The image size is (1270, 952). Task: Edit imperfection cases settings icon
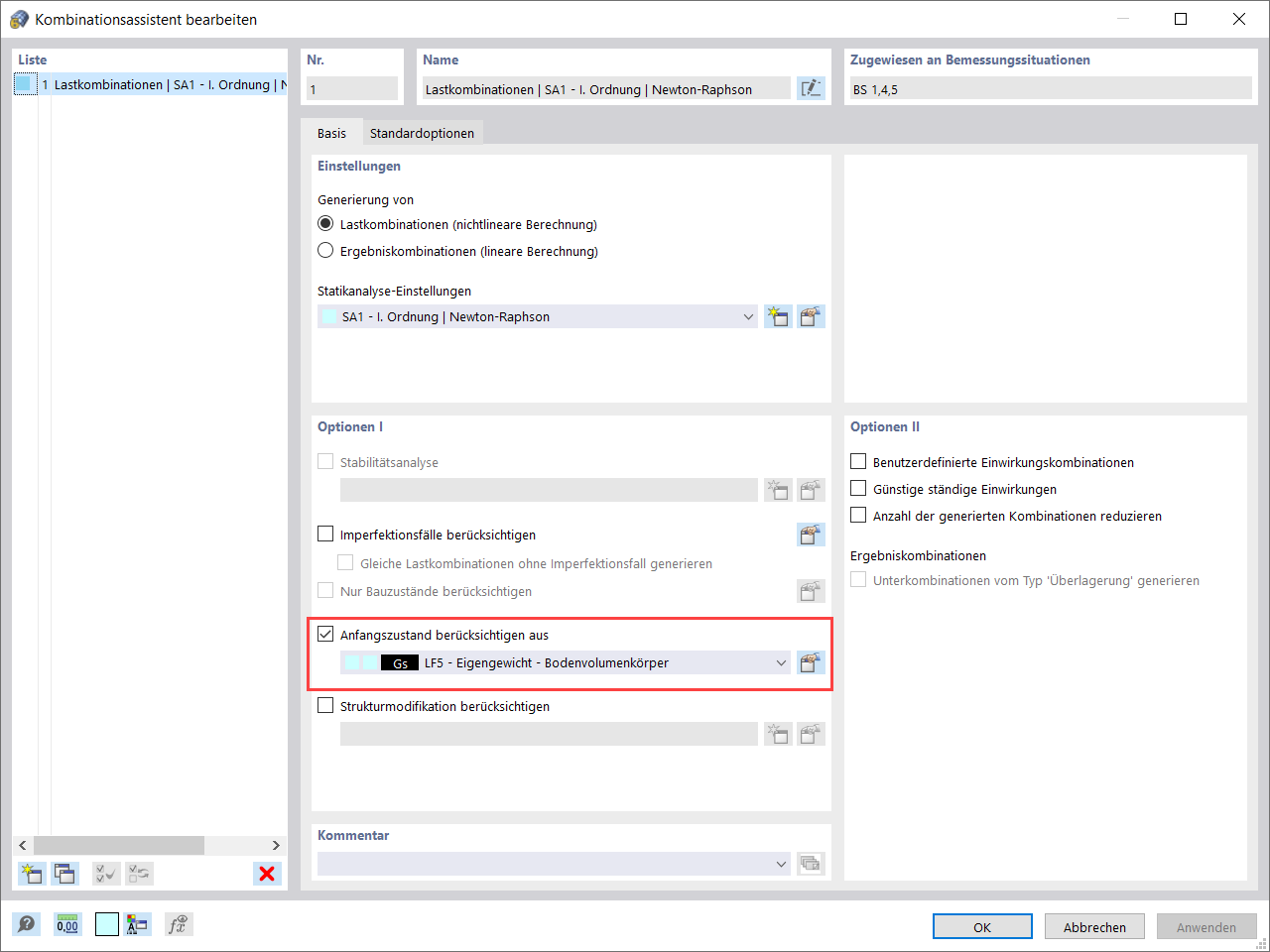[812, 535]
